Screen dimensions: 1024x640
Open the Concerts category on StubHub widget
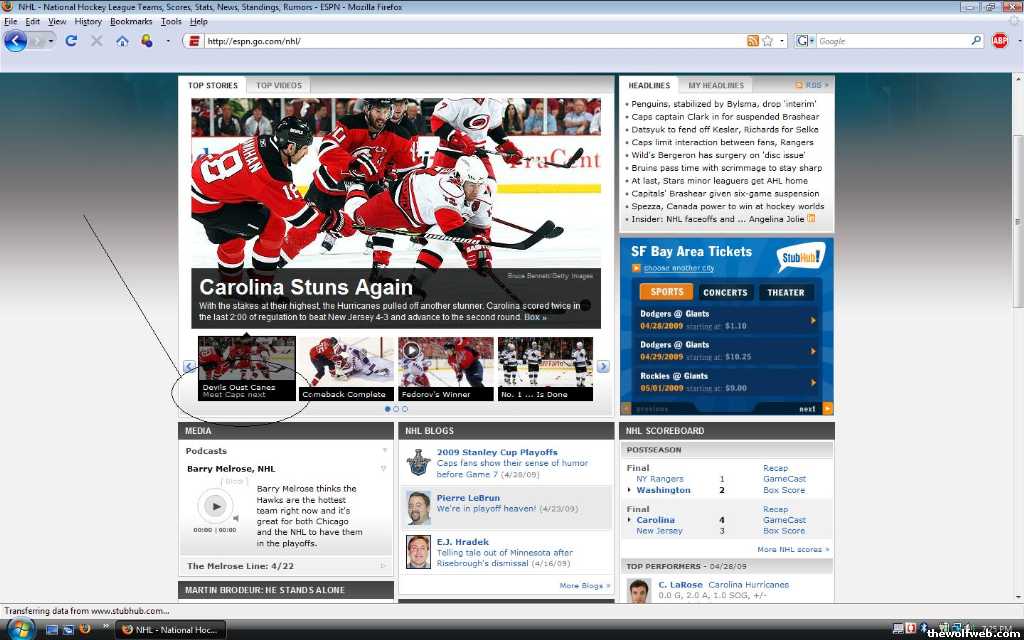click(725, 292)
